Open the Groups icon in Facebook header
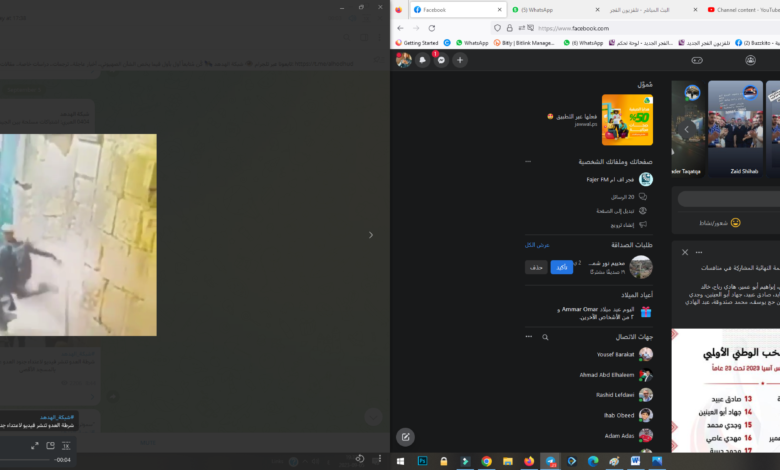The height and width of the screenshot is (470, 780). [x=750, y=60]
